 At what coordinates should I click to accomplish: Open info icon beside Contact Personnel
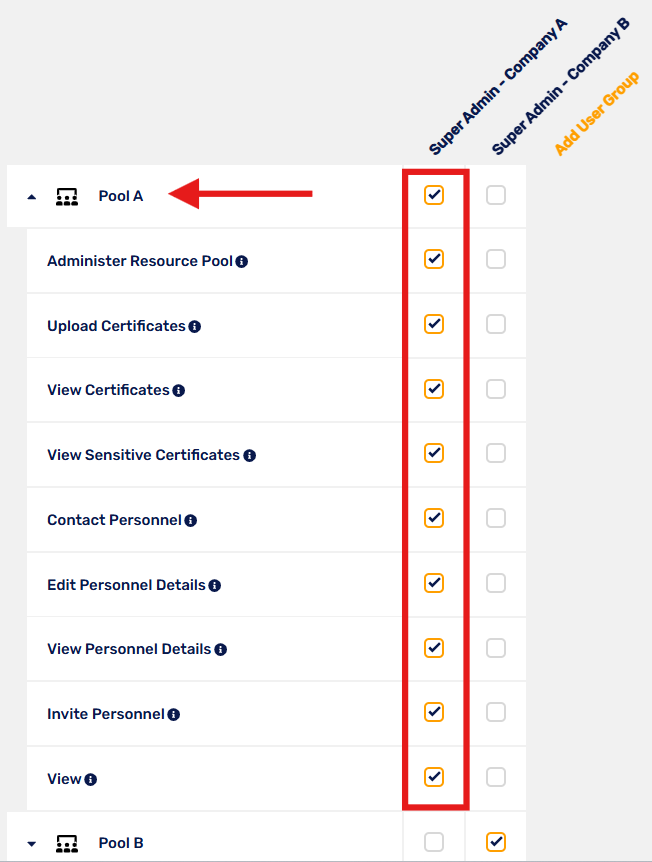[191, 521]
